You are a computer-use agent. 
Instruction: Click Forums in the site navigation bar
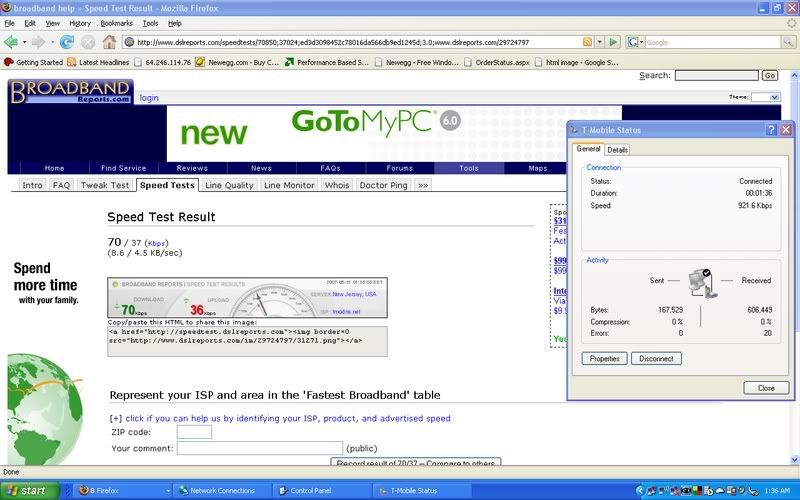pos(399,168)
